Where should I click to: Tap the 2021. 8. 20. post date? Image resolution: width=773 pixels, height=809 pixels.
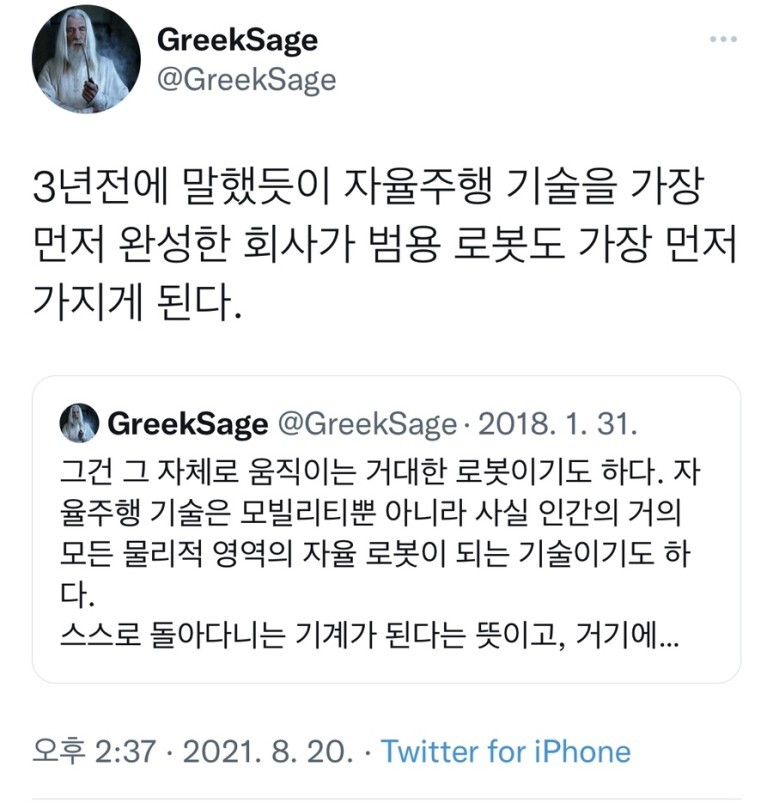coord(268,751)
